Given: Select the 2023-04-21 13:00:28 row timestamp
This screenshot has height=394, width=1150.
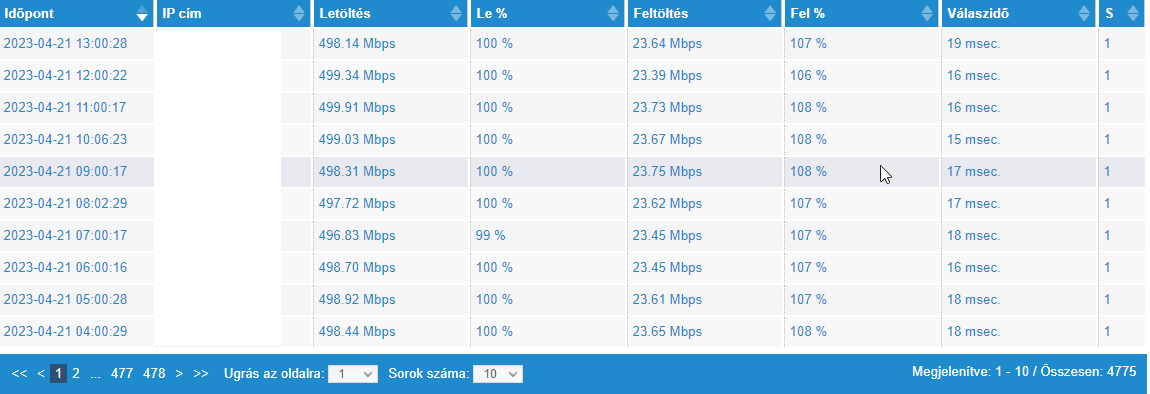Looking at the screenshot, I should [x=65, y=43].
